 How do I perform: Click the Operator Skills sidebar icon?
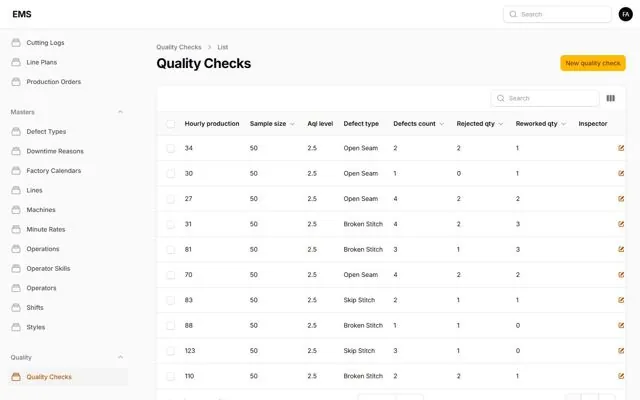pos(16,269)
